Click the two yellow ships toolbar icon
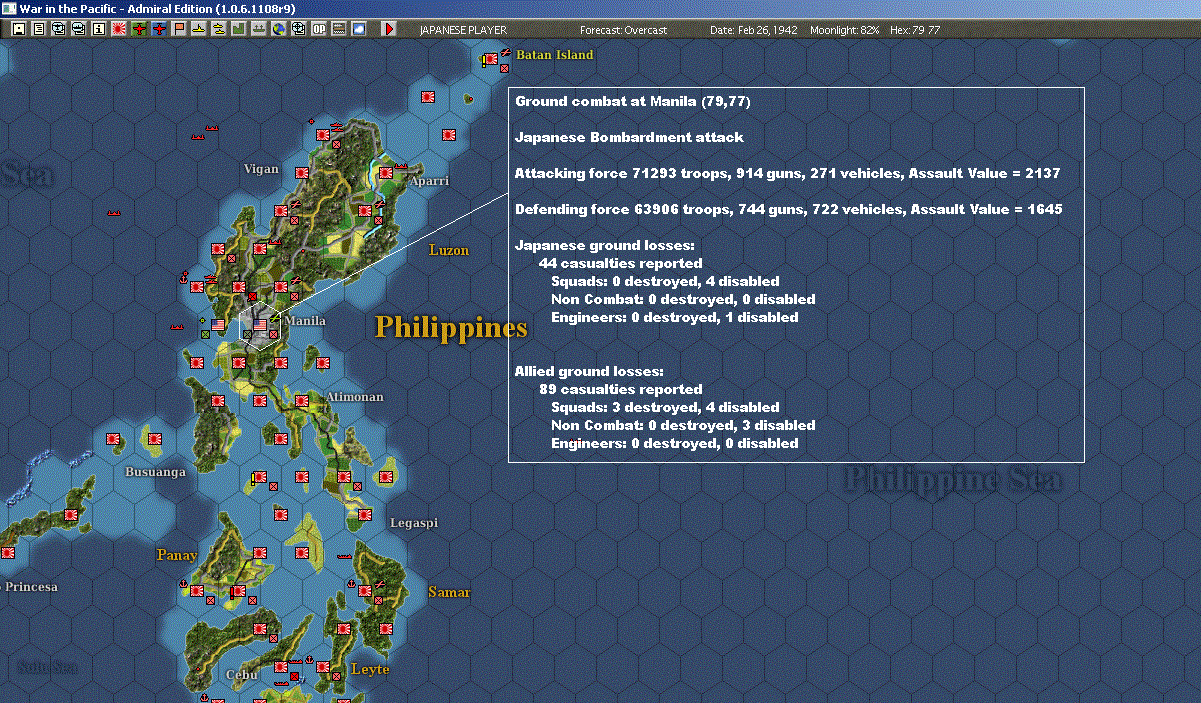The width and height of the screenshot is (1201, 703). click(x=218, y=29)
